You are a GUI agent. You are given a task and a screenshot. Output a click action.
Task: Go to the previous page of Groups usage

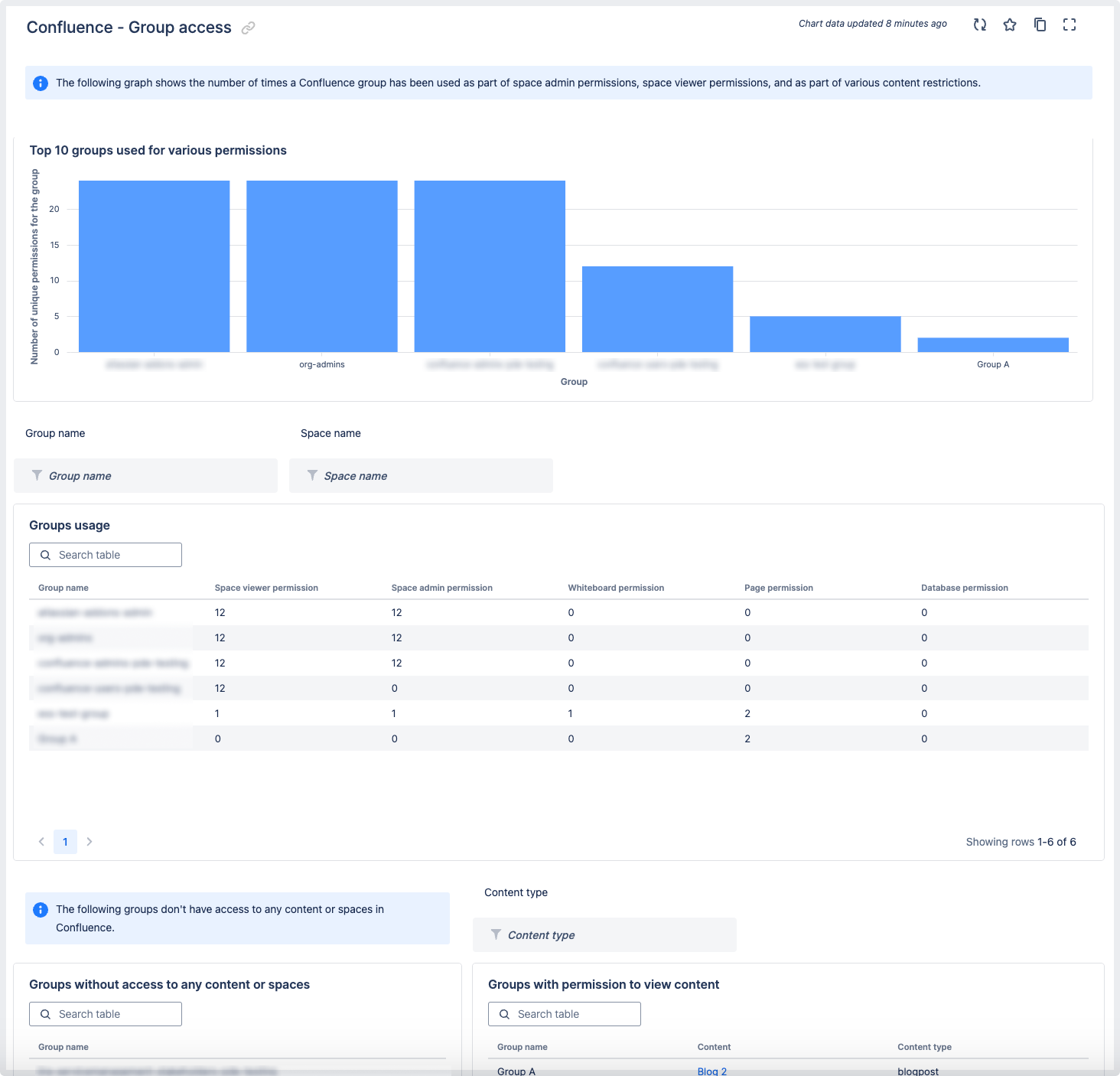click(x=41, y=842)
